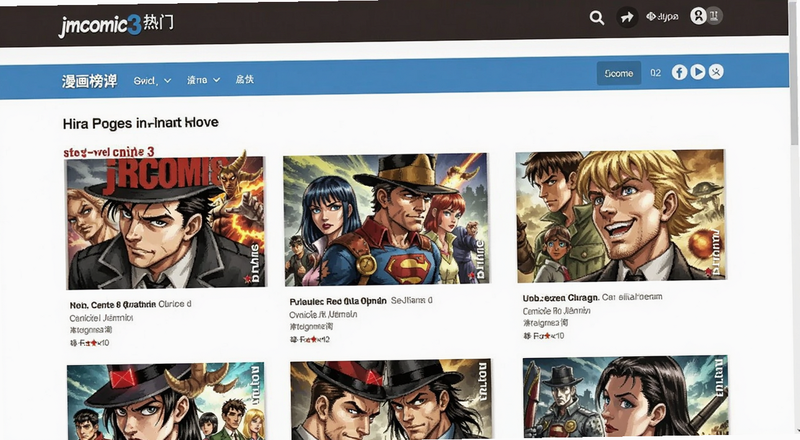
Task: Select the 漫画榜 menu item
Action: click(x=89, y=81)
